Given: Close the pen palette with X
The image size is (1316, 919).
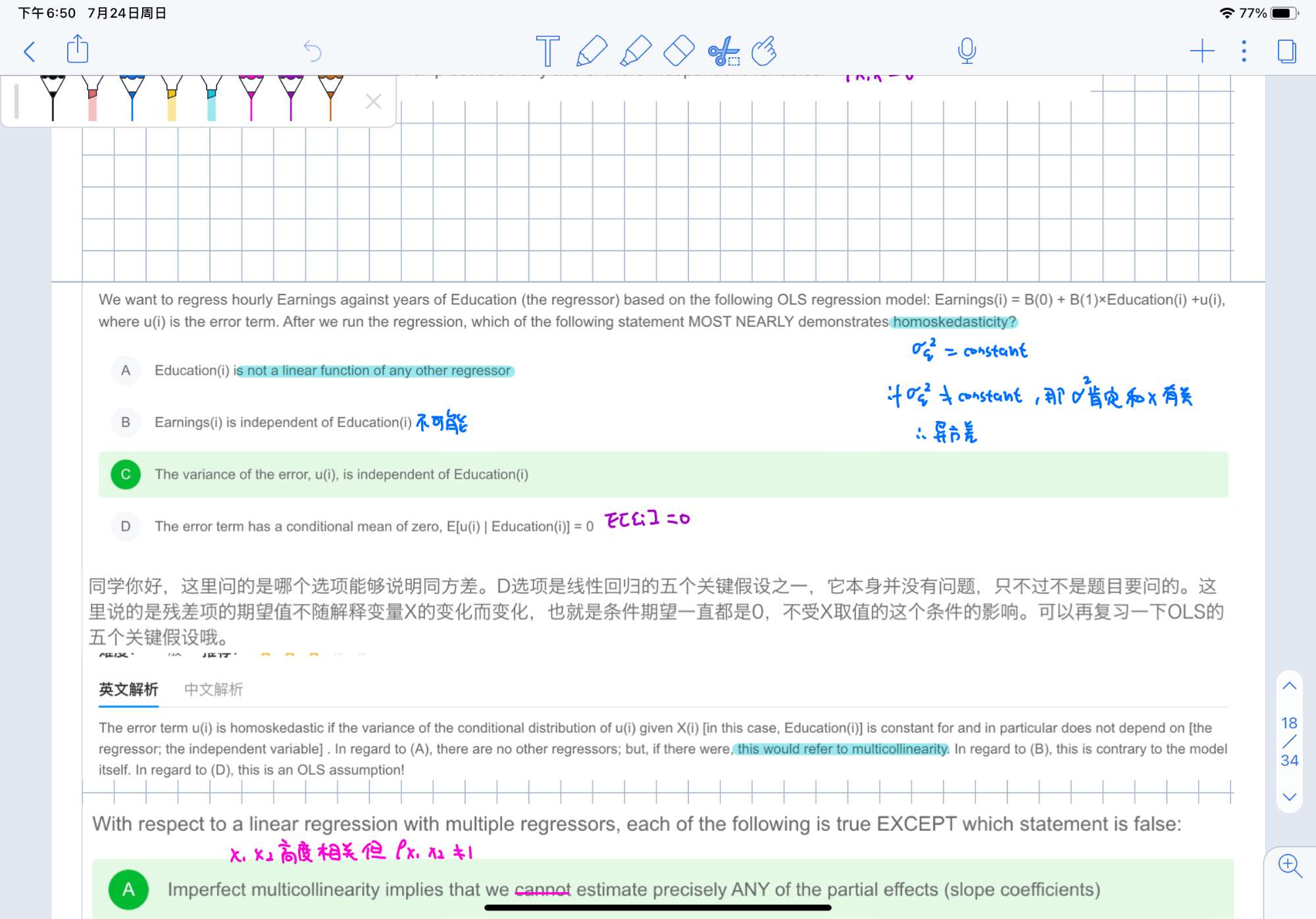Looking at the screenshot, I should tap(373, 101).
